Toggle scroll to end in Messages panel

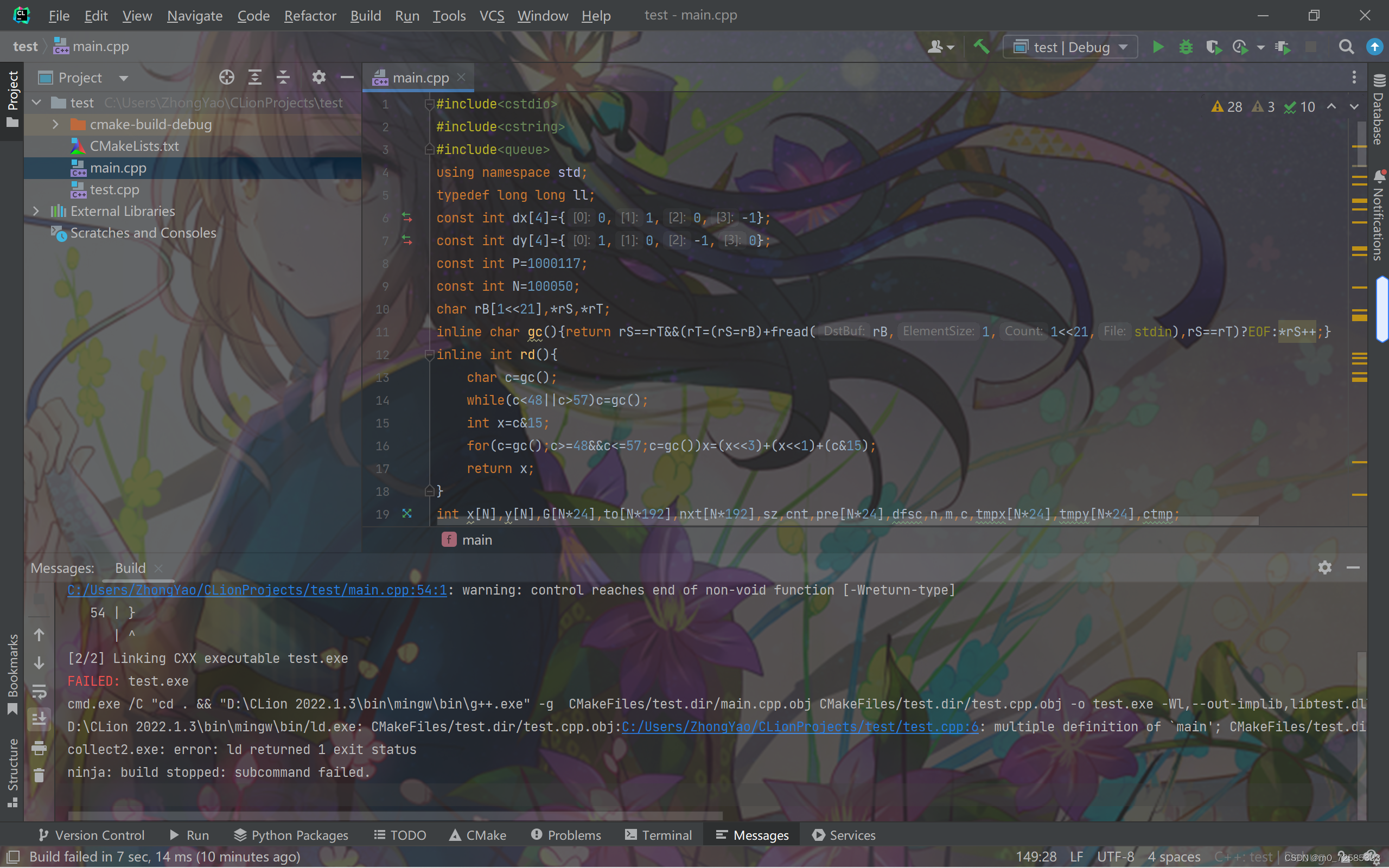(x=39, y=719)
